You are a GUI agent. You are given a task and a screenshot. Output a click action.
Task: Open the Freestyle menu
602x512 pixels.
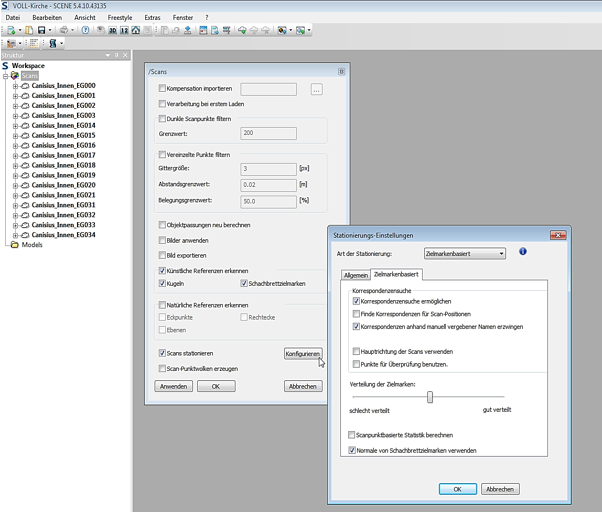[120, 18]
